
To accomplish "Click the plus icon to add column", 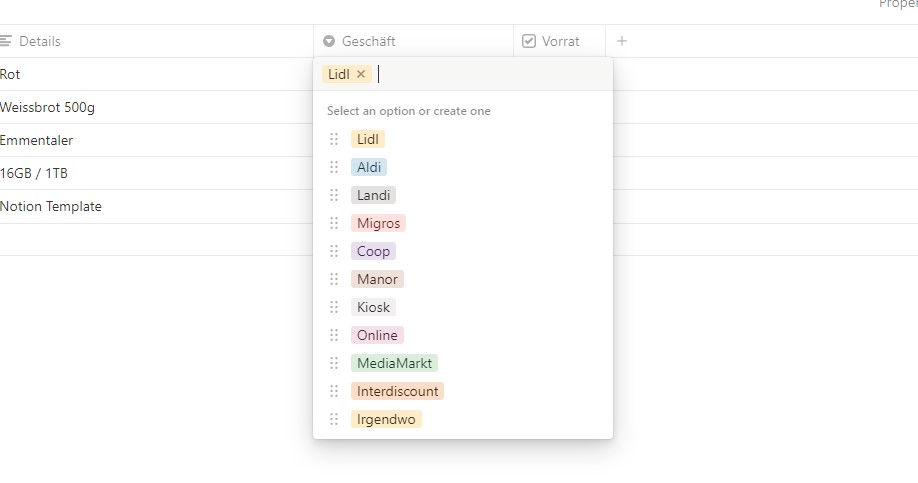I will (622, 41).
